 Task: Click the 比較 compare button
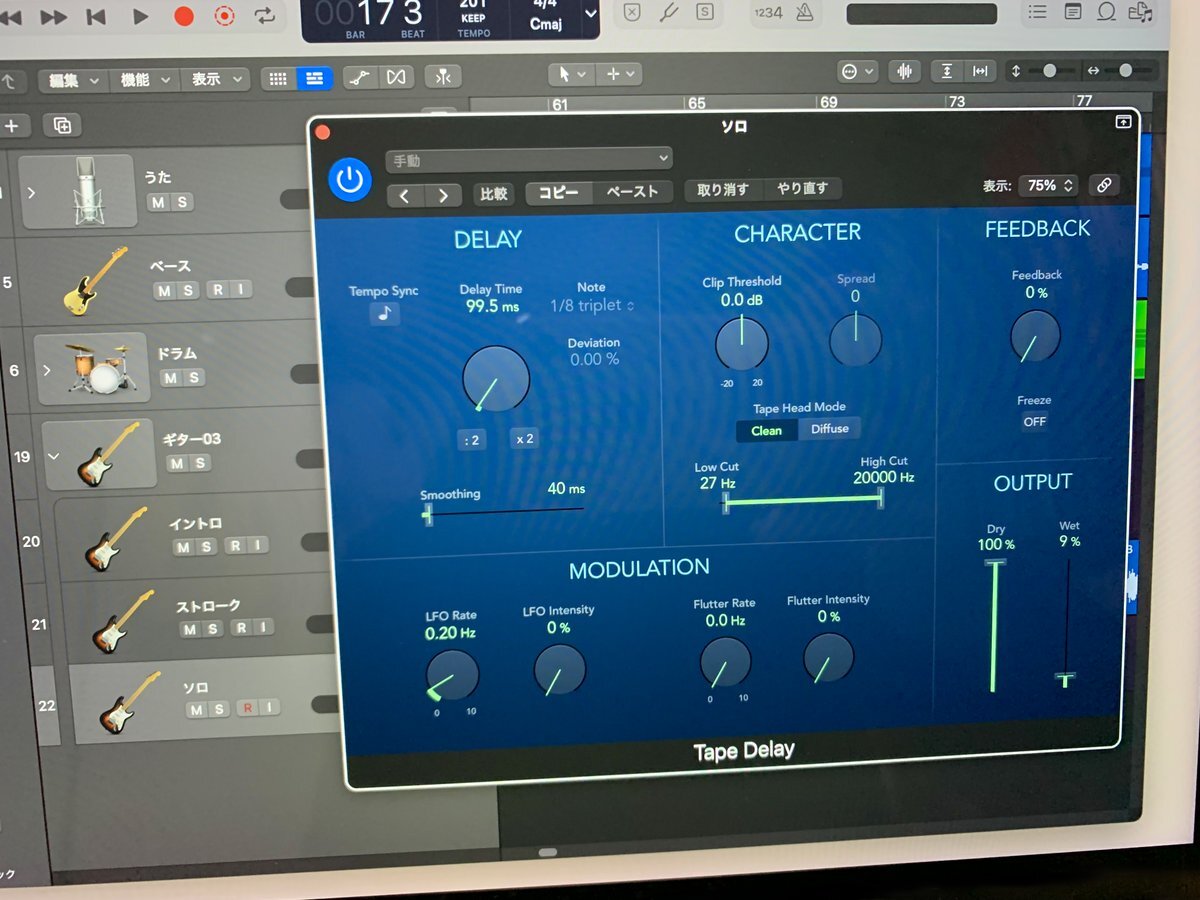coord(494,194)
